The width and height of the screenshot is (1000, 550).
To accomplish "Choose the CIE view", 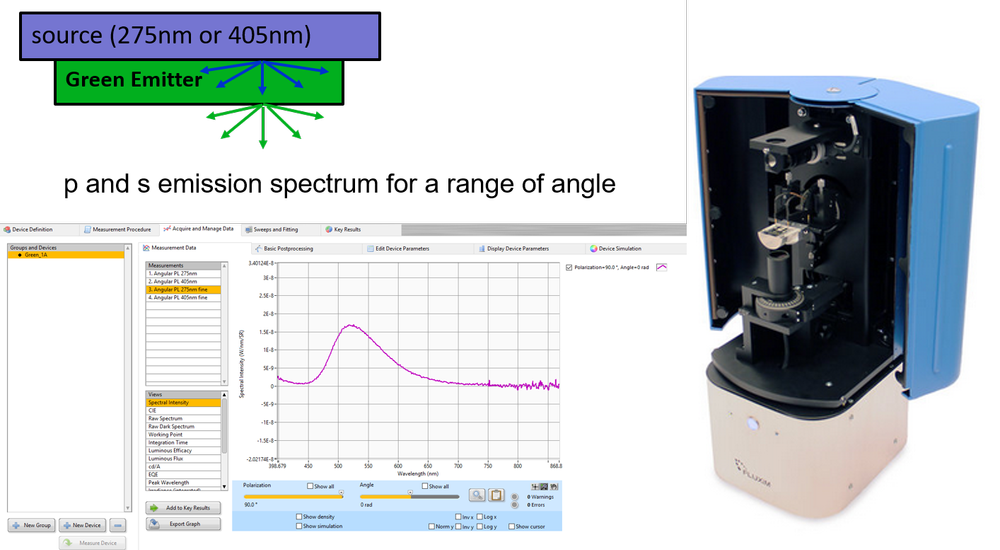I will coord(184,411).
